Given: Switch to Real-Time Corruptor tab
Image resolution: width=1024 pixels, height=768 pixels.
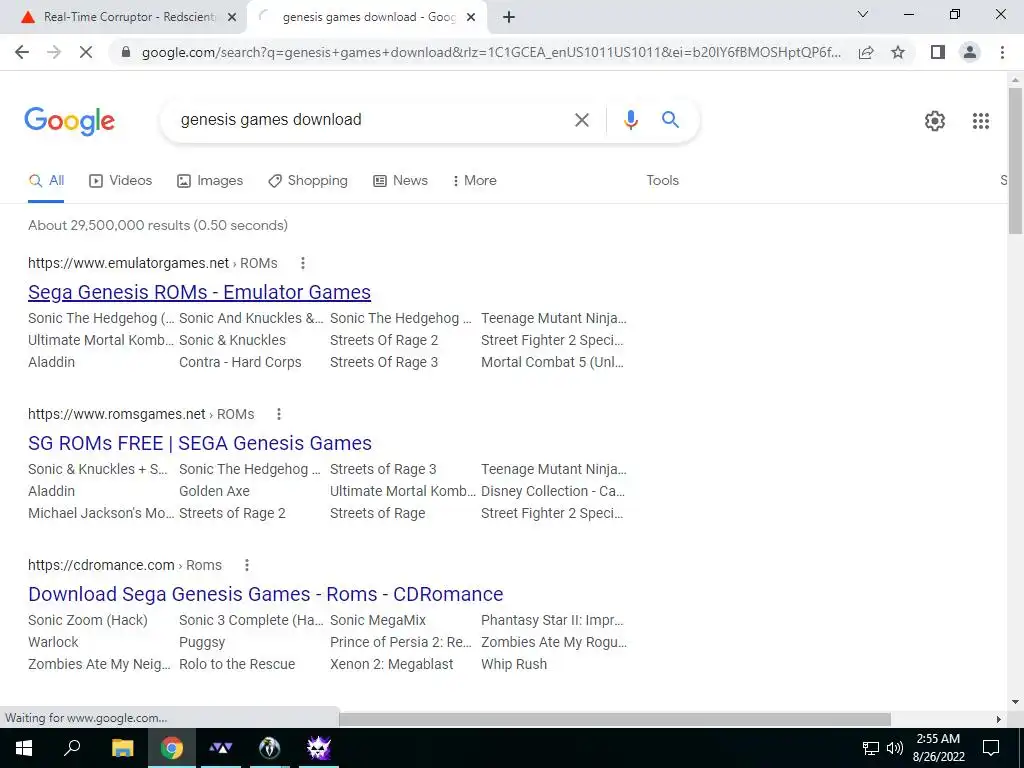Looking at the screenshot, I should click(x=124, y=17).
